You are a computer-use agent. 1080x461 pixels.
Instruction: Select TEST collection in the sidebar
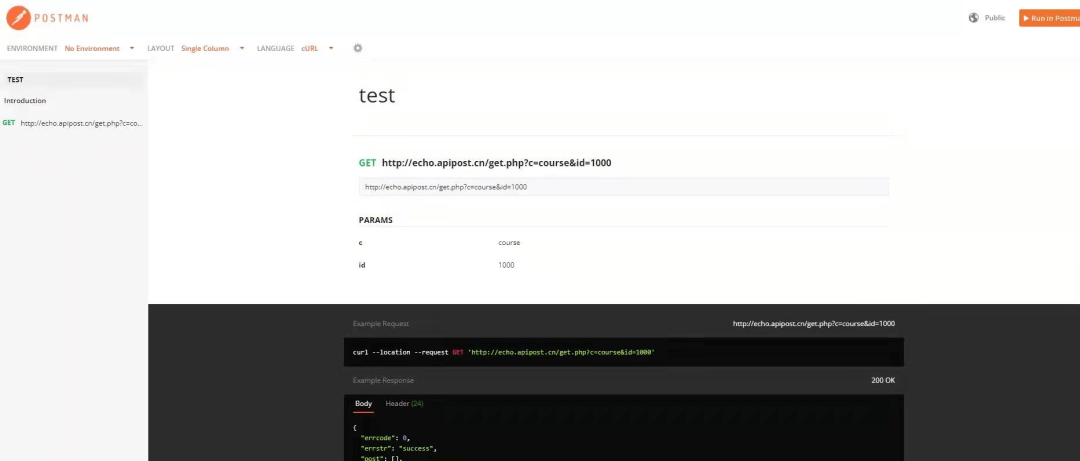[15, 79]
